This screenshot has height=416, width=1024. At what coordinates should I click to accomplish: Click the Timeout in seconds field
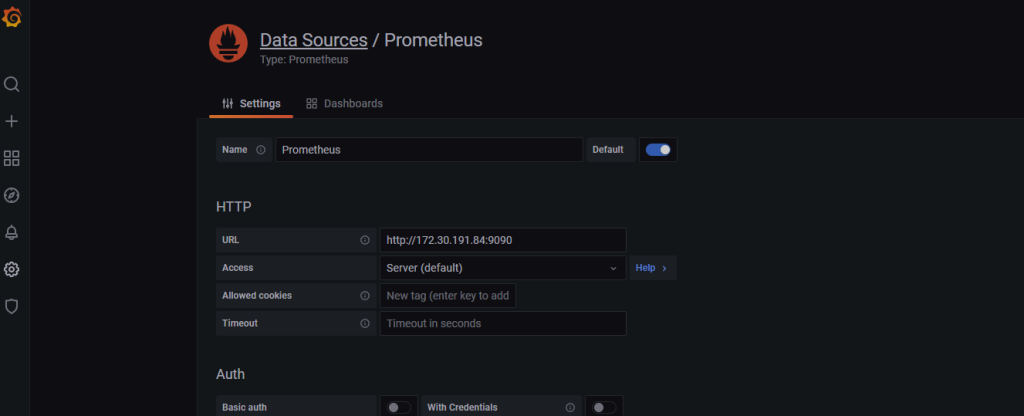point(503,323)
